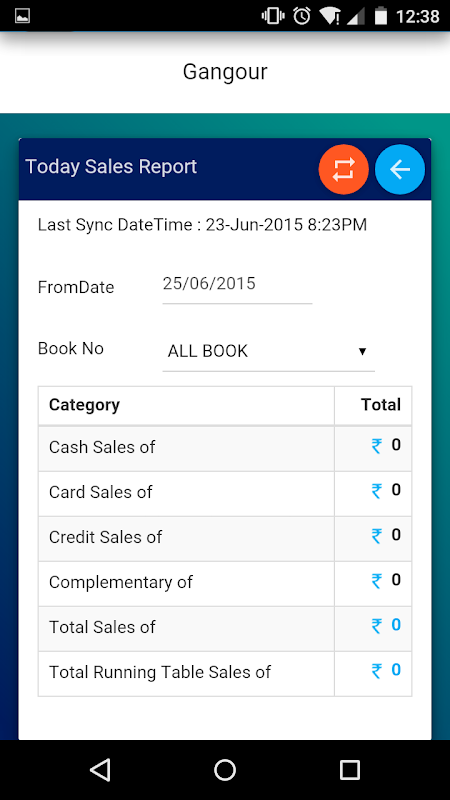
Task: Tap the picture notification icon in status bar
Action: 22,16
